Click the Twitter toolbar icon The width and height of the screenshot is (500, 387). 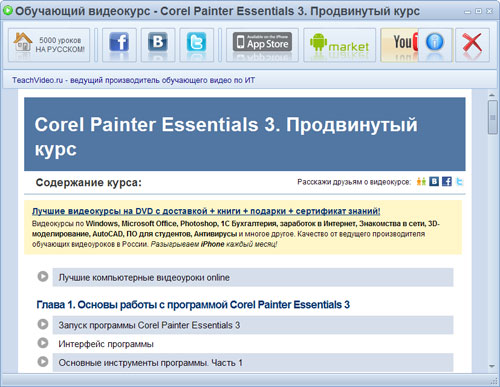pyautogui.click(x=196, y=45)
